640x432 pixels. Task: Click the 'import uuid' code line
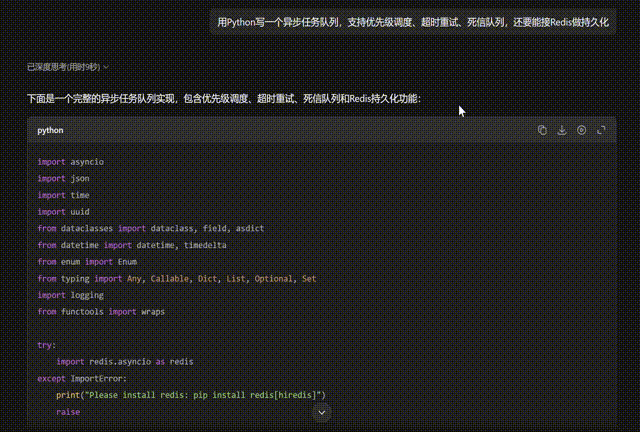coord(63,212)
